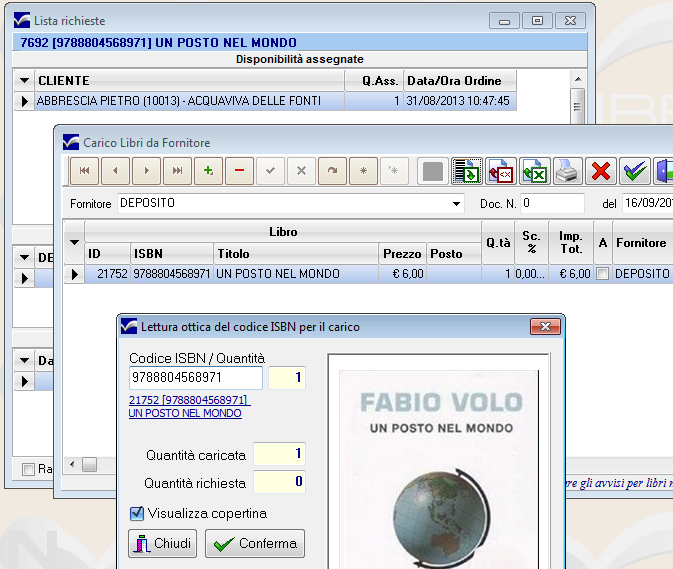673x569 pixels.
Task: Select the ABBRESCIA PIETRO (10013) client cell
Action: click(189, 101)
